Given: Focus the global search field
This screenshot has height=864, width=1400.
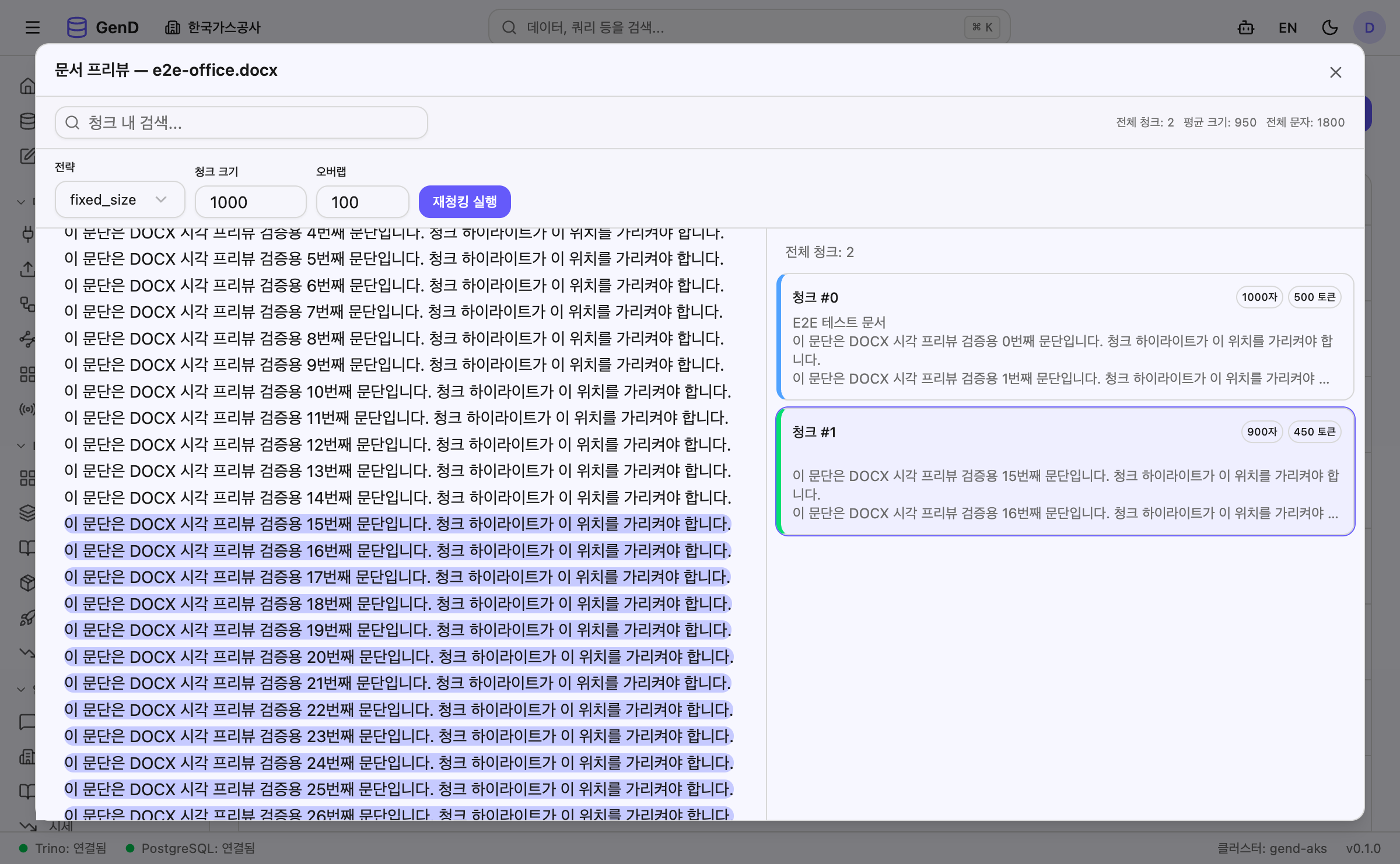Looking at the screenshot, I should click(x=749, y=27).
